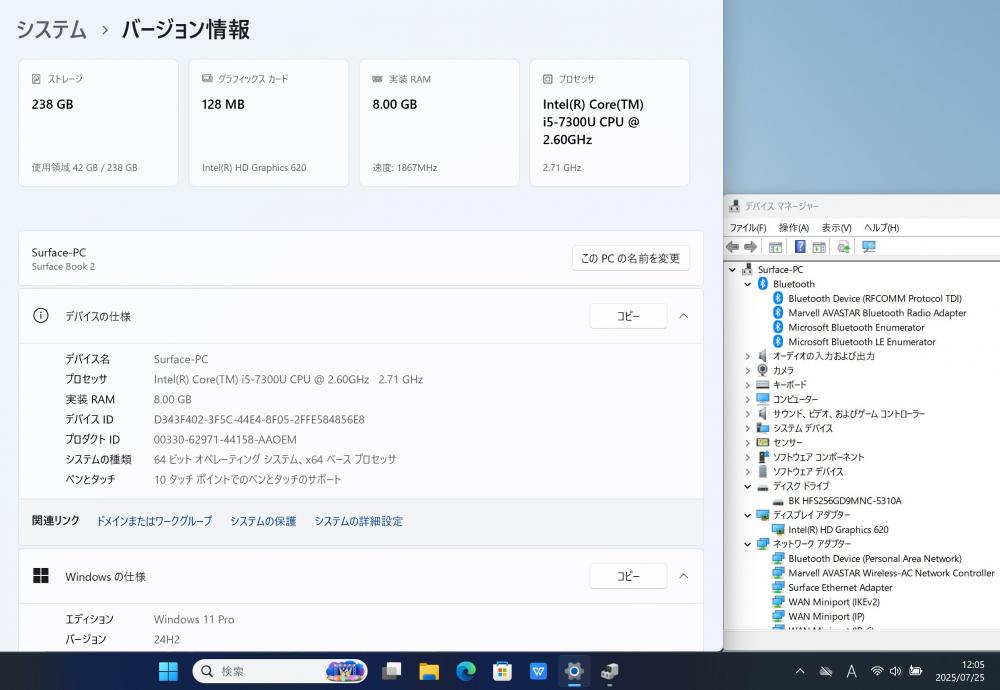Expand the コンピューター category arrow

pyautogui.click(x=747, y=399)
